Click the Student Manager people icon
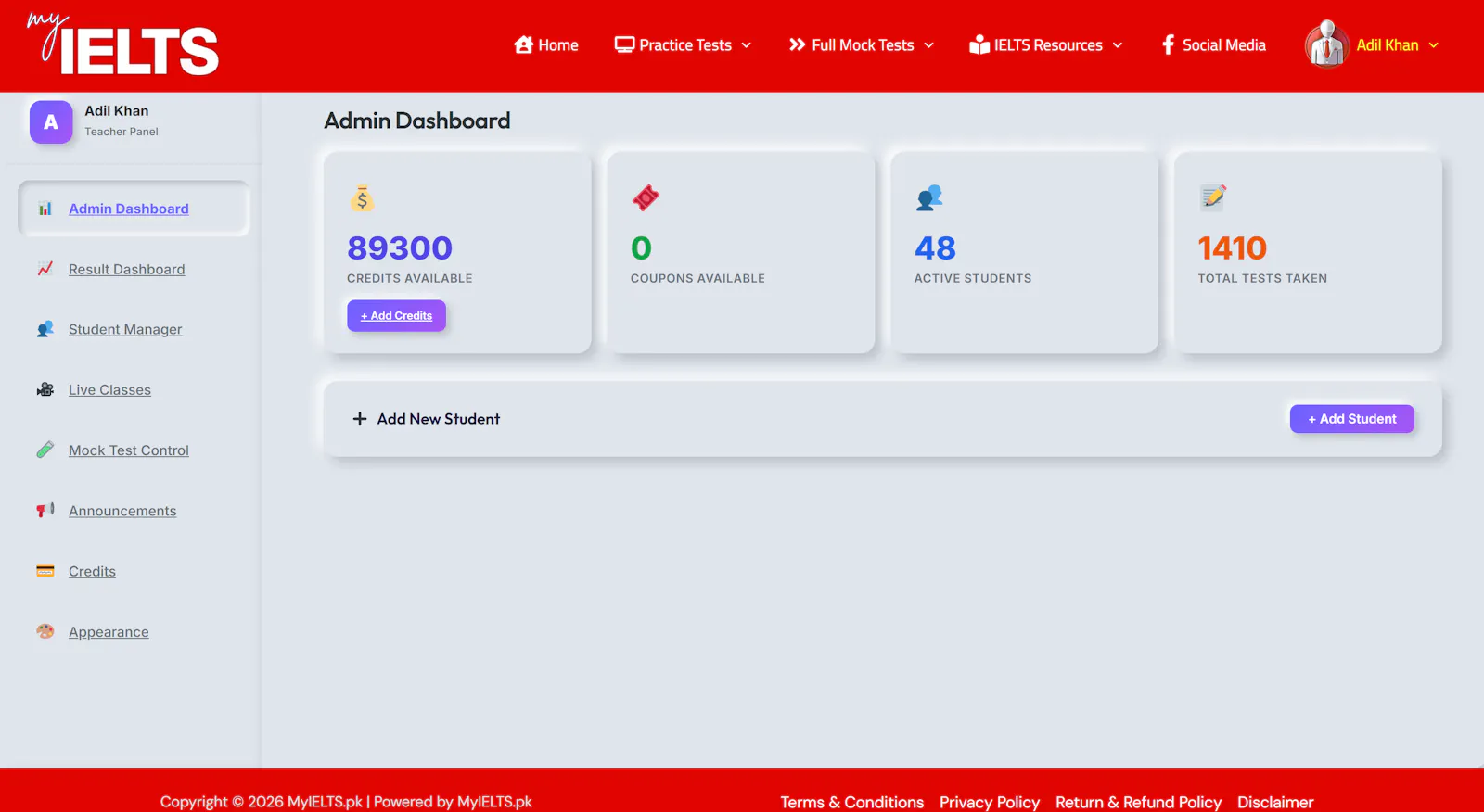Image resolution: width=1484 pixels, height=812 pixels. pos(45,329)
